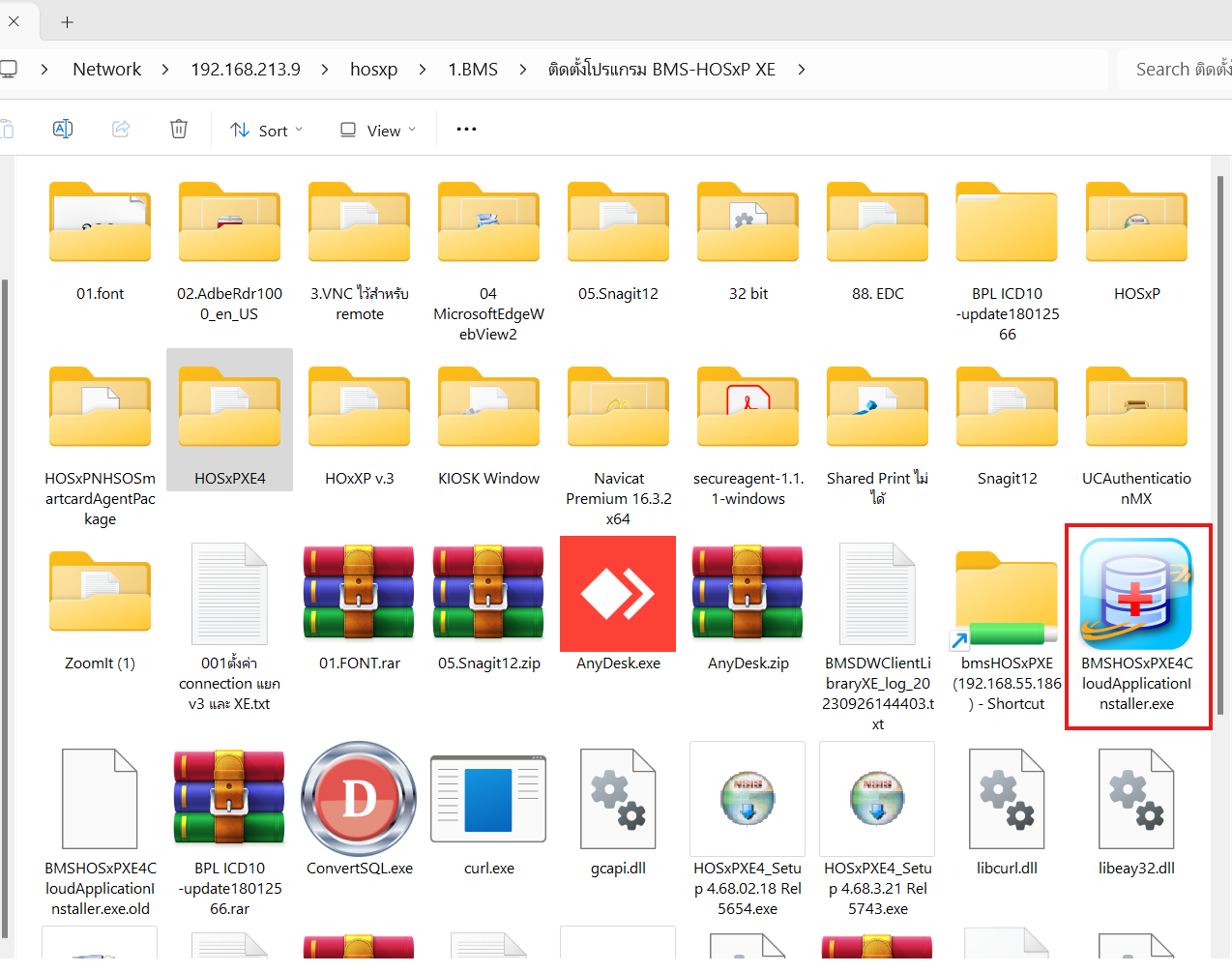Click the Share toolbar icon
This screenshot has height=973, width=1232.
(x=121, y=129)
